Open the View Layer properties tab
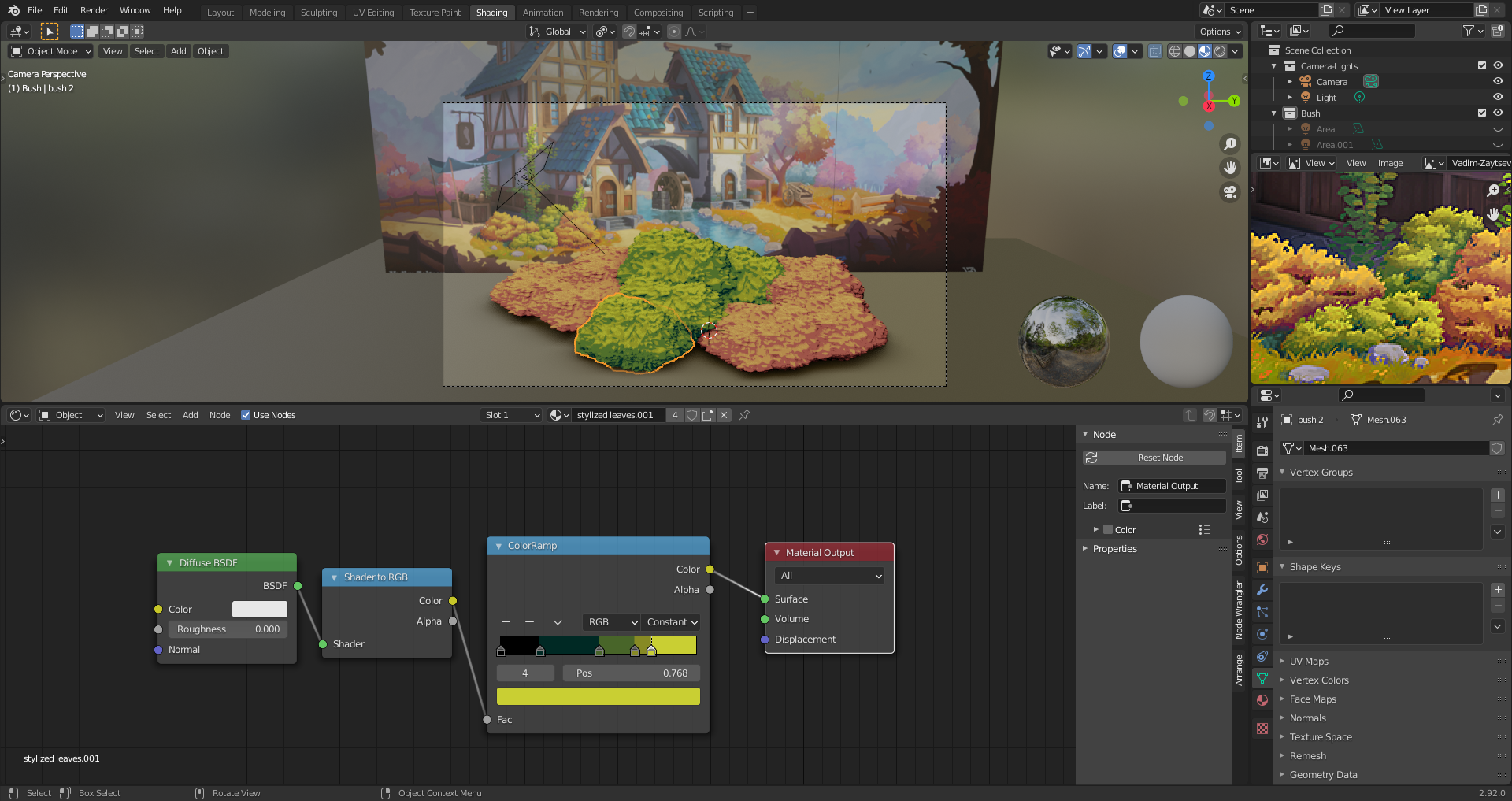 (1262, 495)
